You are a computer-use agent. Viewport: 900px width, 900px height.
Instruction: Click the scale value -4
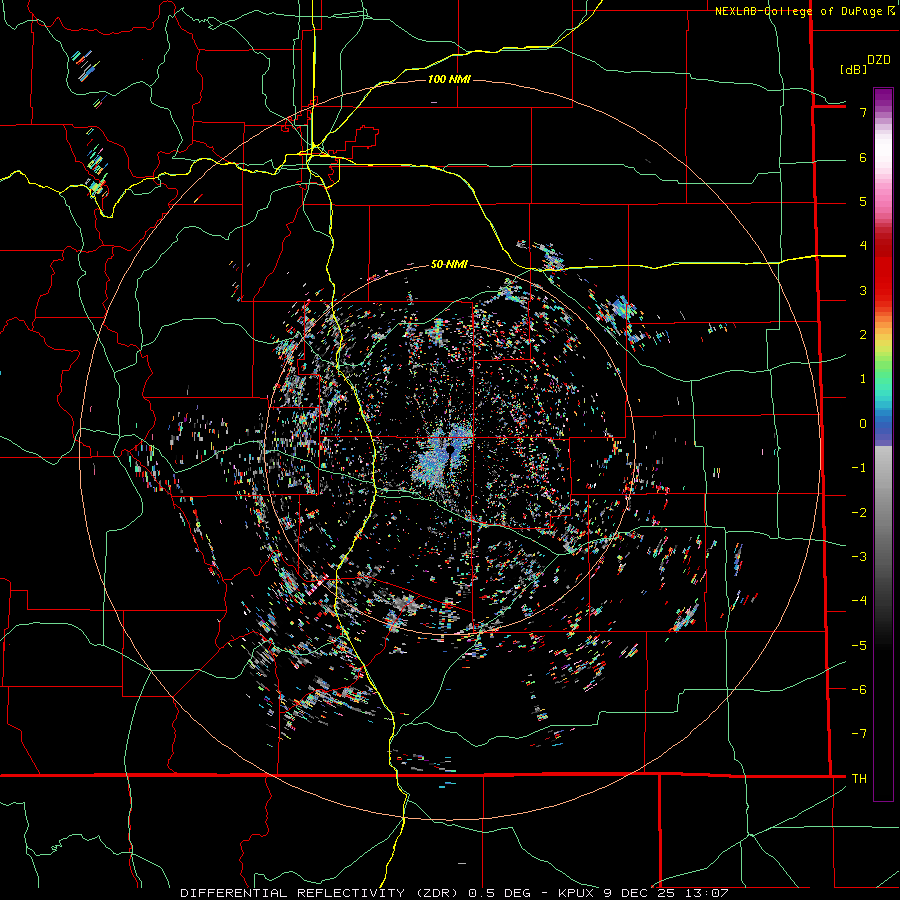[859, 601]
